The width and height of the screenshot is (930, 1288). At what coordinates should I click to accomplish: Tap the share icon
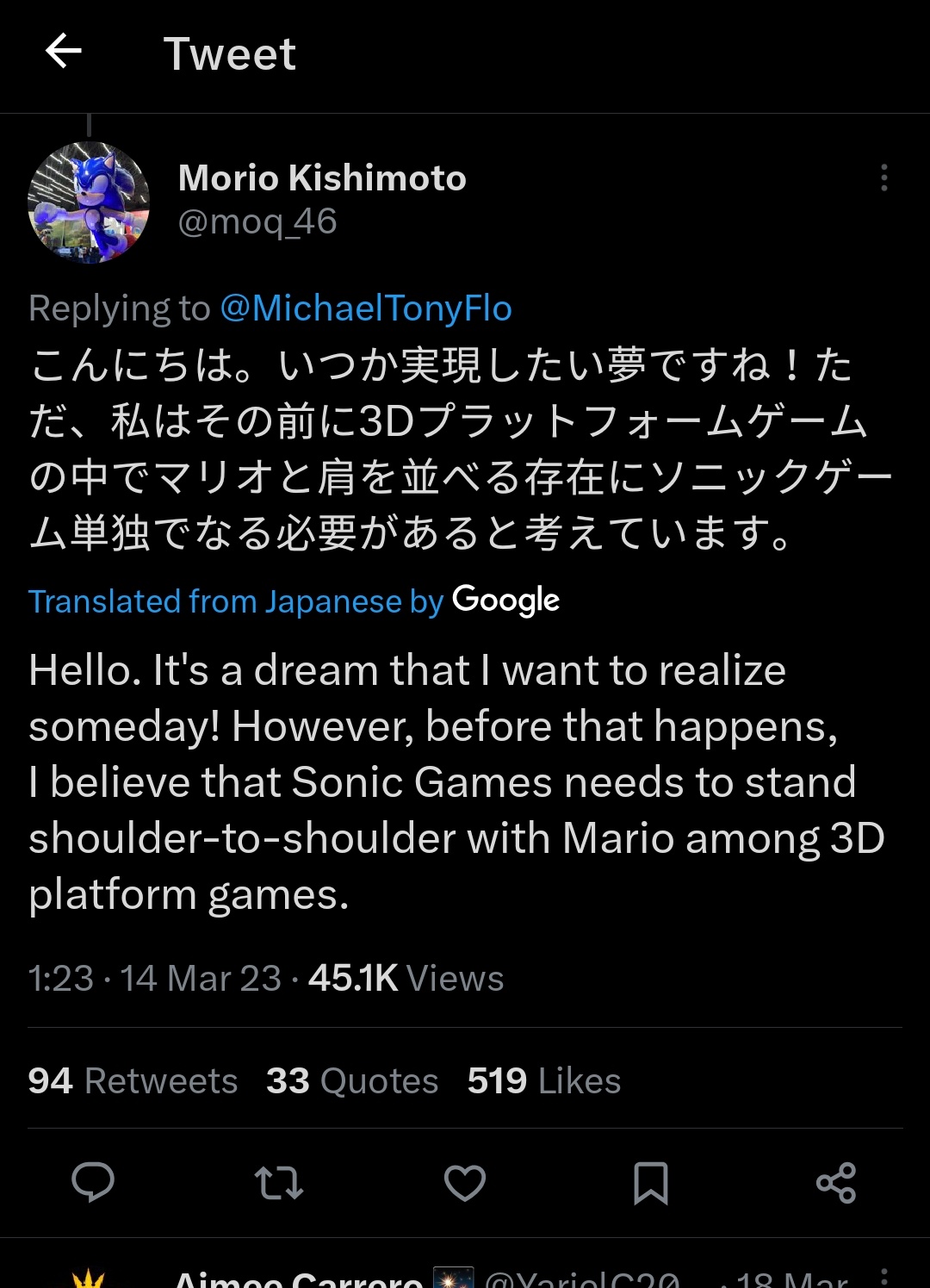[x=836, y=1182]
